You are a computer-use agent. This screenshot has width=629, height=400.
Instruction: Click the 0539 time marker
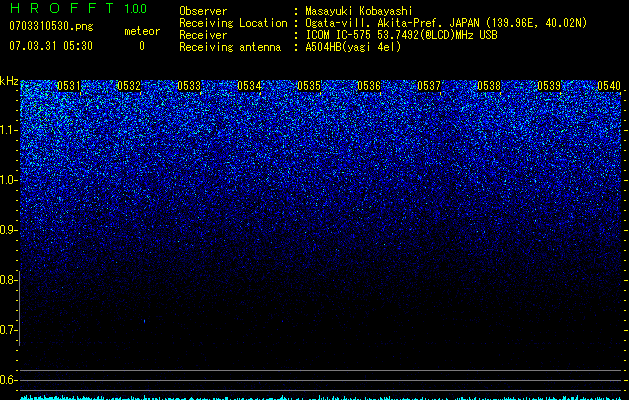(549, 85)
